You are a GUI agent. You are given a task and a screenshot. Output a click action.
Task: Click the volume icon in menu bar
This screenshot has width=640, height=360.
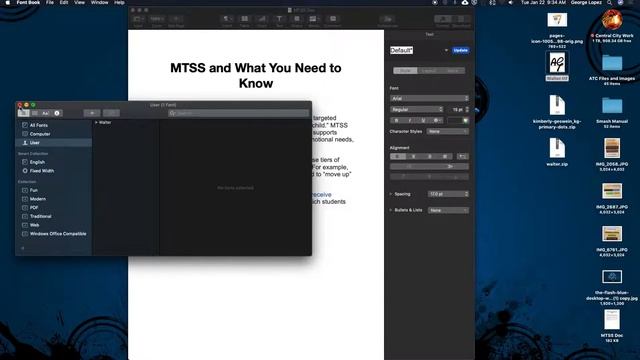[x=511, y=2]
